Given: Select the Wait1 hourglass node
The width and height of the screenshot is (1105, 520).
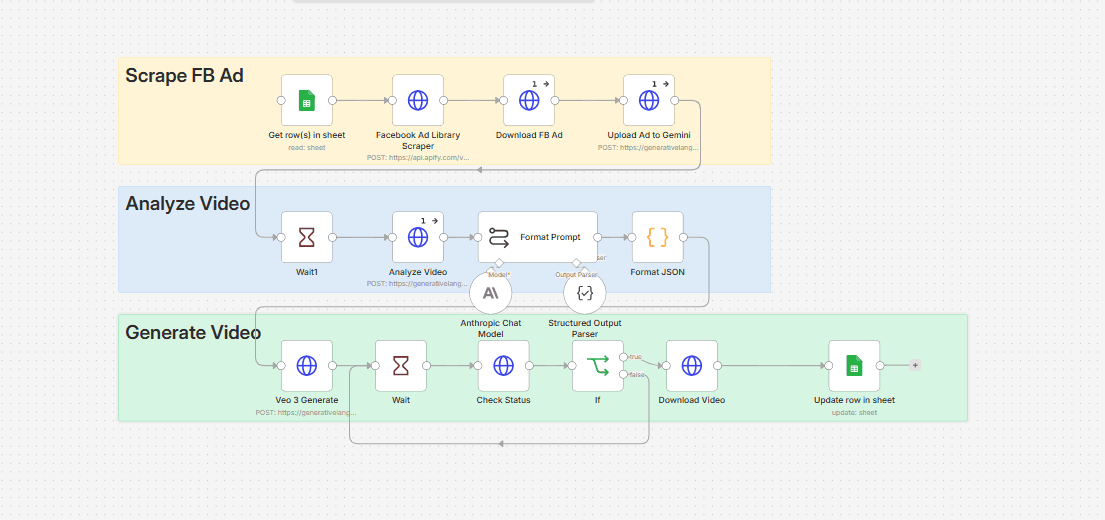Looking at the screenshot, I should [307, 237].
